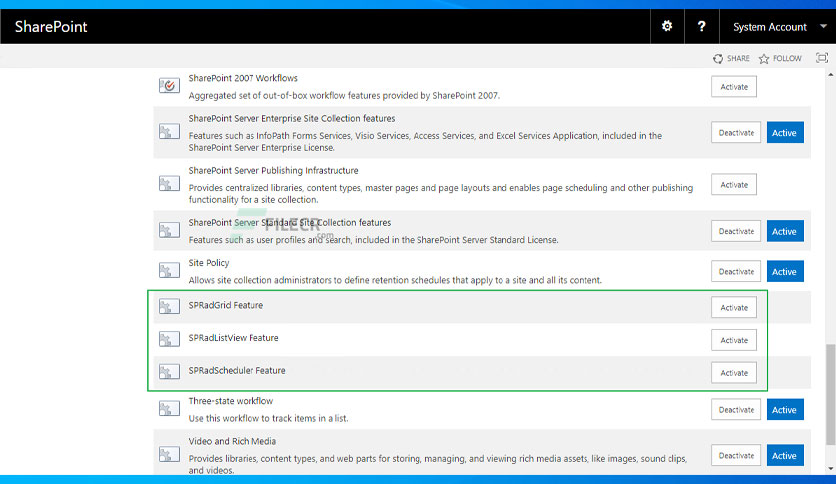
Task: Select the 'SPRadListView Feature' title text
Action: [233, 338]
